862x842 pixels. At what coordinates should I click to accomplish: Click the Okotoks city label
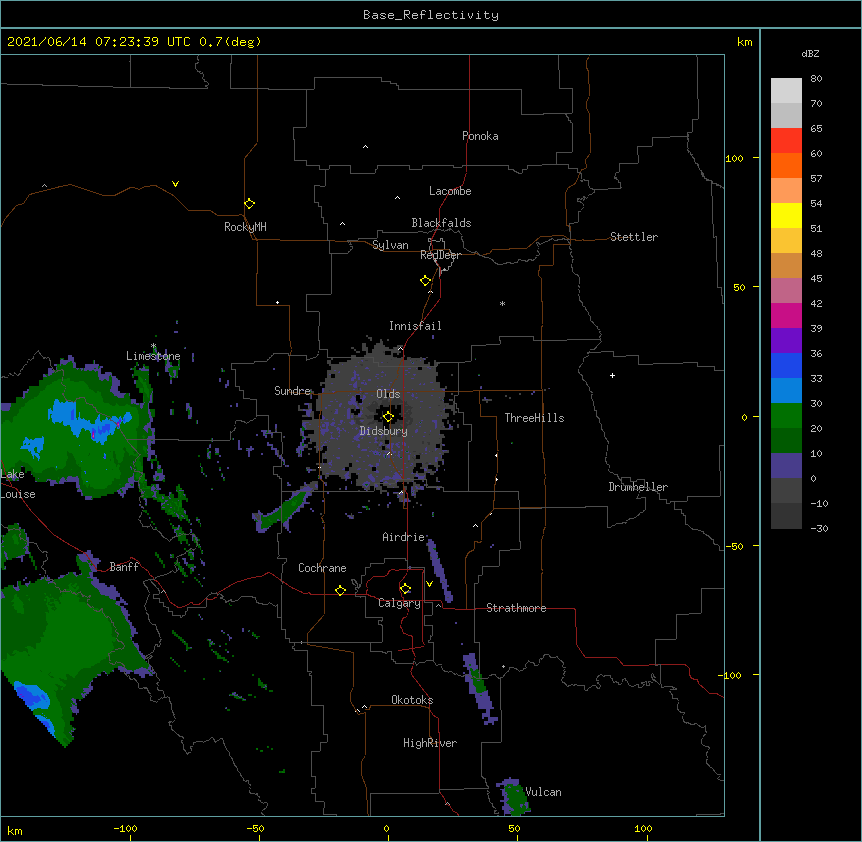(x=412, y=700)
